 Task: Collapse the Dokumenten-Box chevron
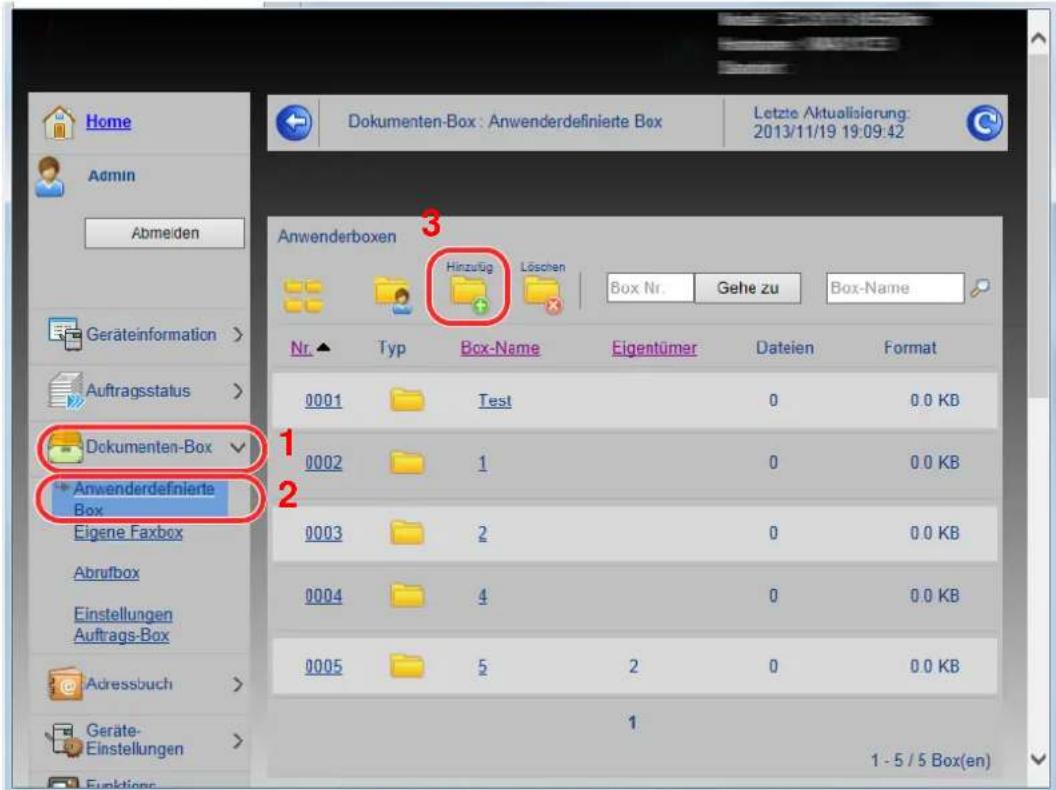pyautogui.click(x=238, y=447)
